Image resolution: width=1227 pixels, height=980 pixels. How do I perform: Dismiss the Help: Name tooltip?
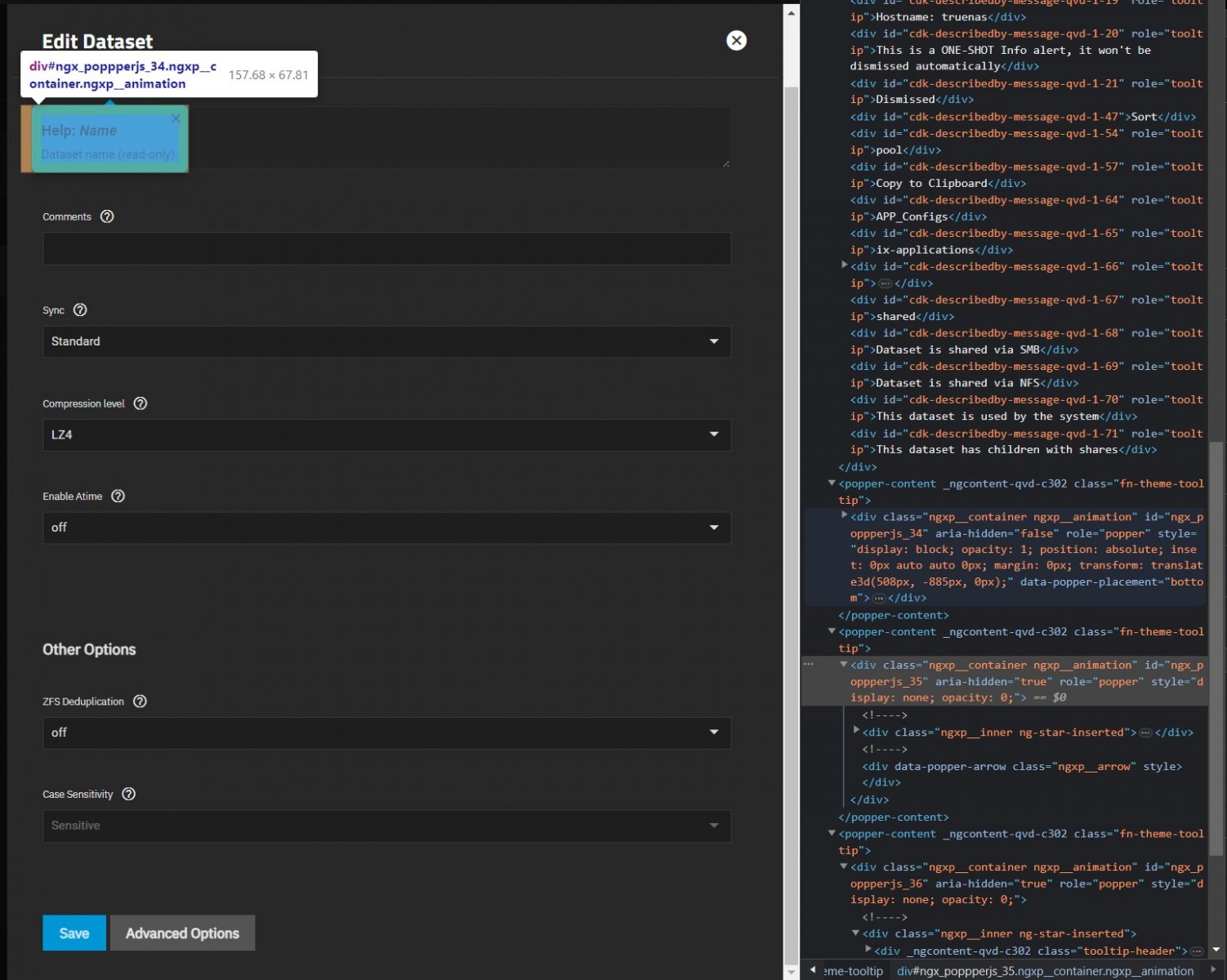coord(176,118)
